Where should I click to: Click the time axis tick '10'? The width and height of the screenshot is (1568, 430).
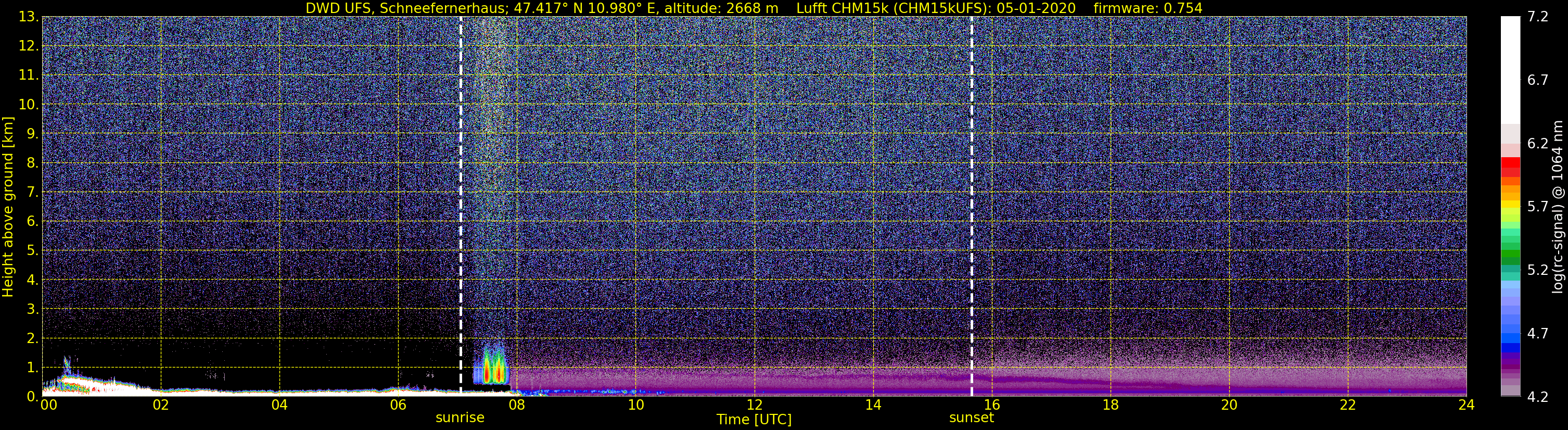click(x=635, y=405)
